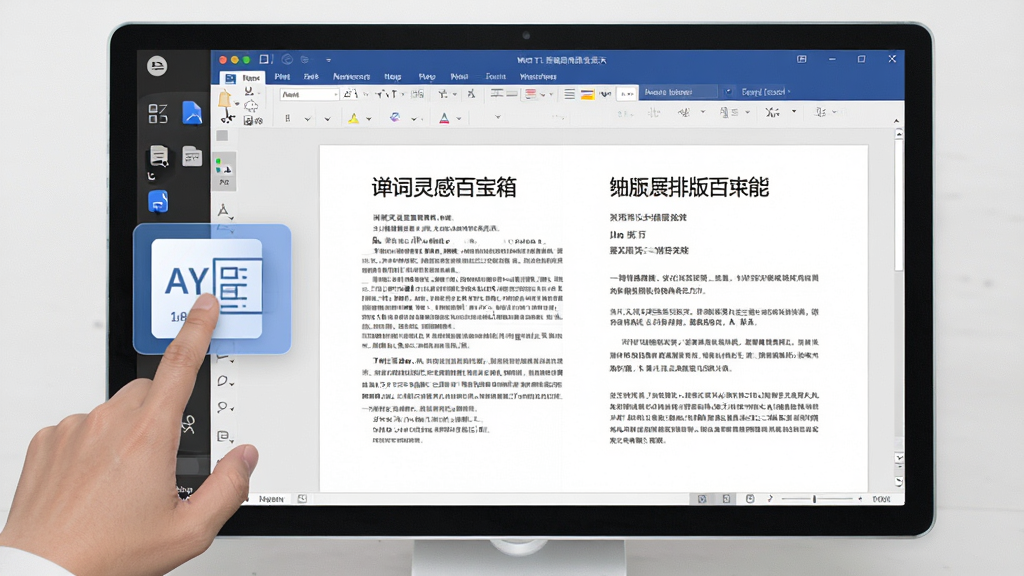Click the square icon beside the traffic lights

click(x=264, y=59)
